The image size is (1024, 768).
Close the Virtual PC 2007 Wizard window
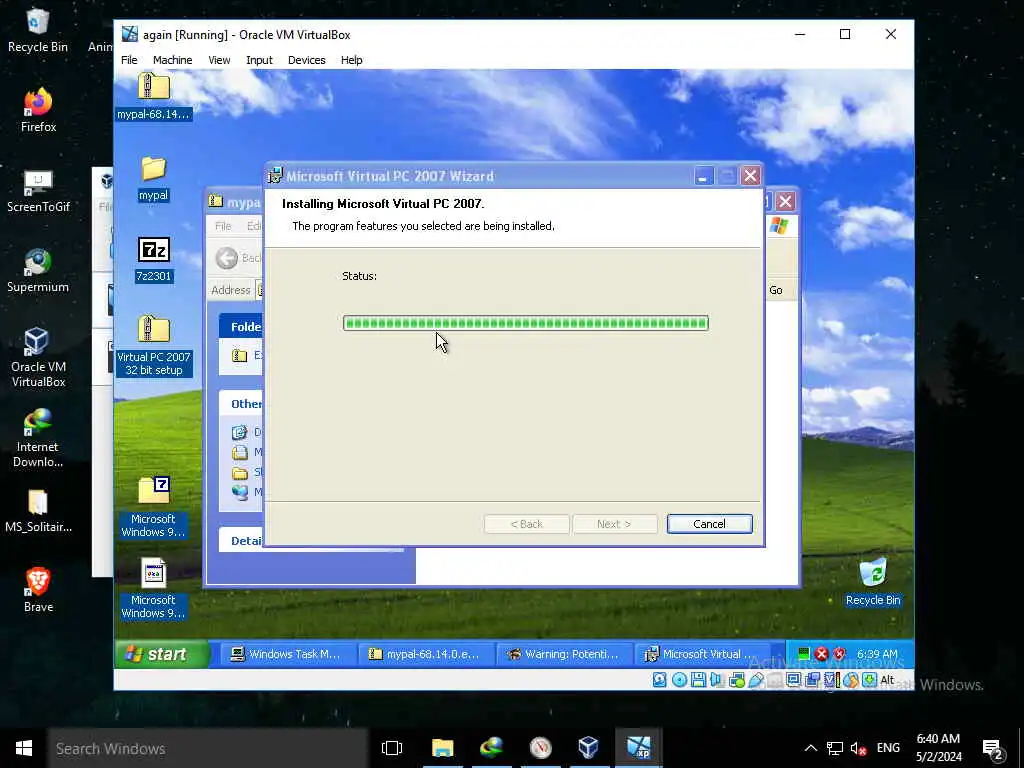[750, 176]
